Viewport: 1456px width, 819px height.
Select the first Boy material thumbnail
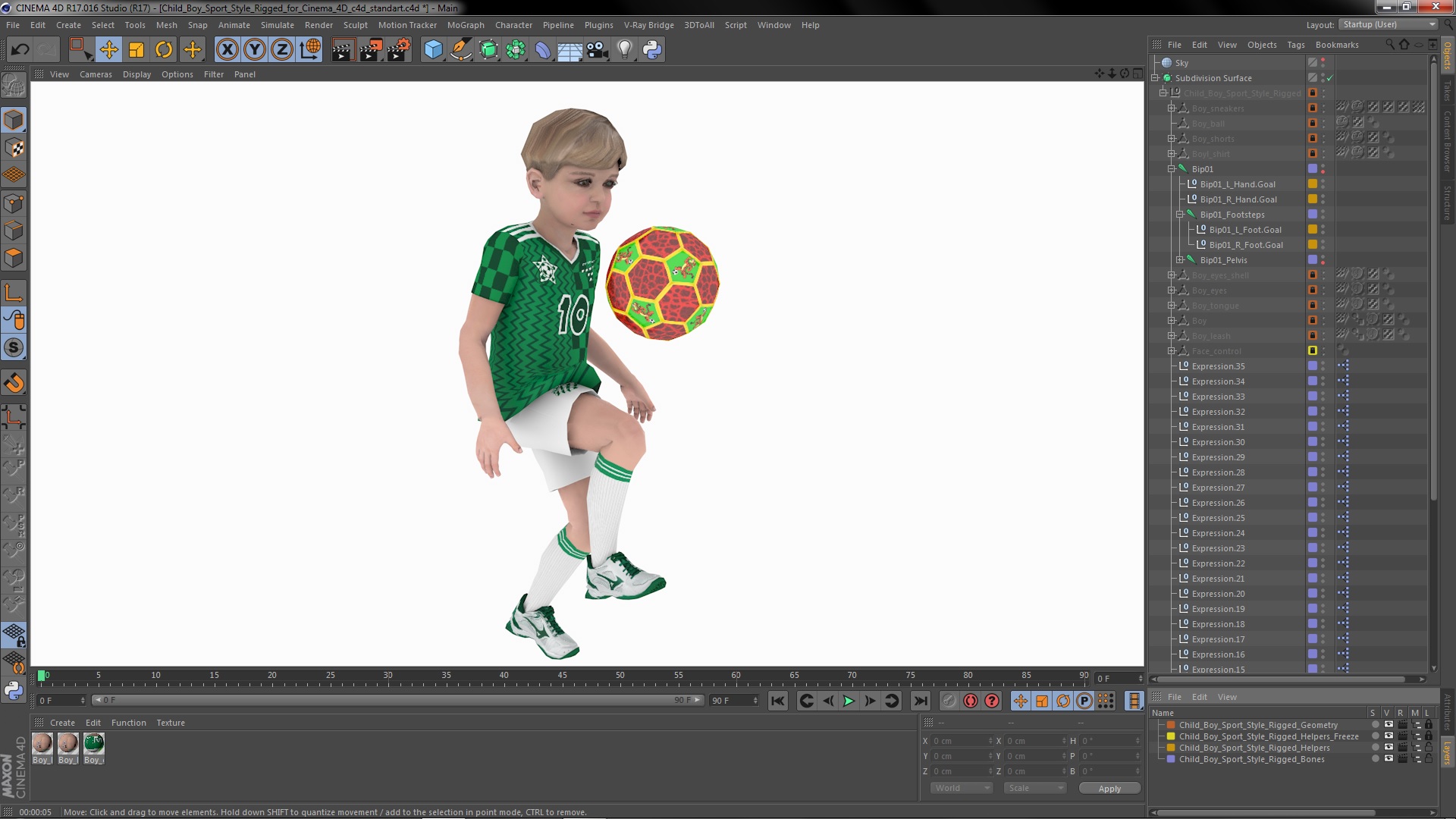click(42, 744)
